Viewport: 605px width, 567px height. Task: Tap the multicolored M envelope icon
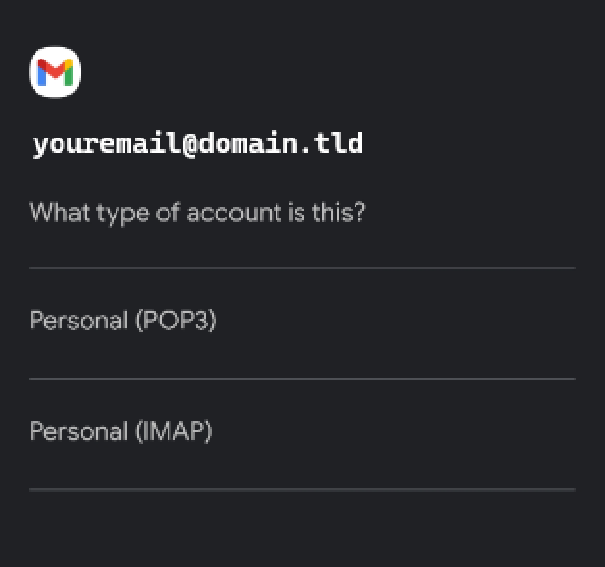(x=55, y=73)
